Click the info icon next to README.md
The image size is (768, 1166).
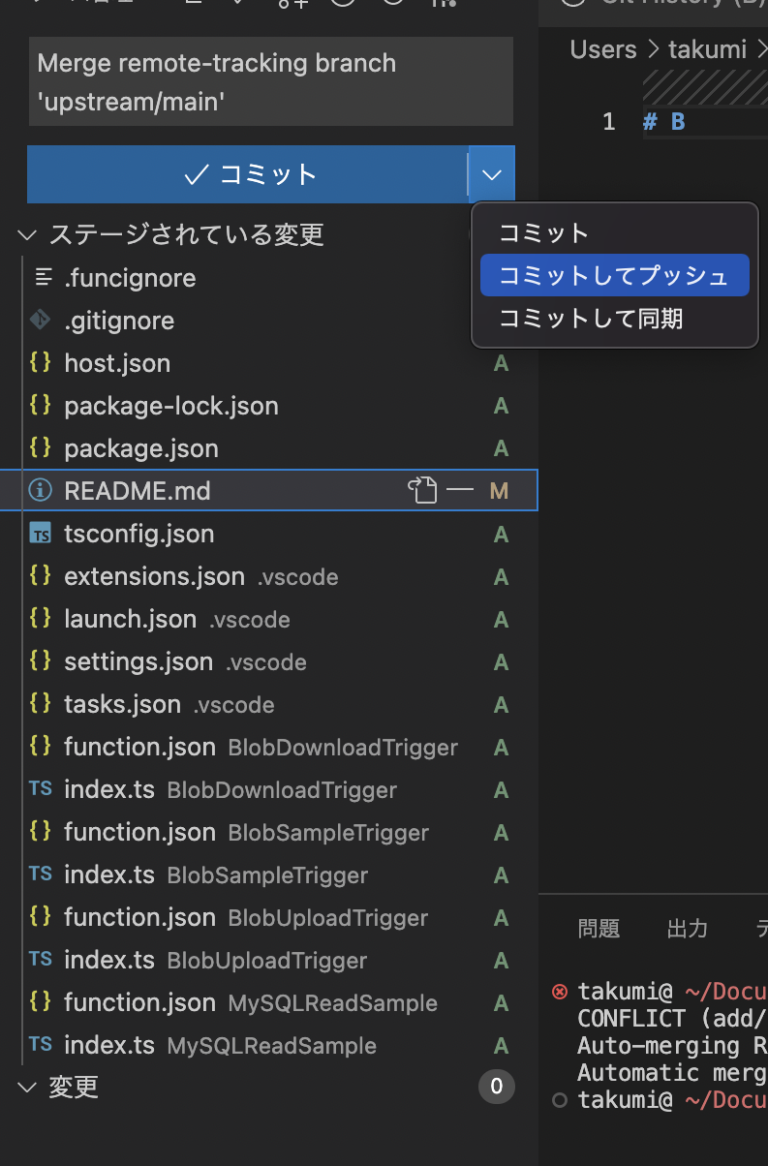coord(40,491)
